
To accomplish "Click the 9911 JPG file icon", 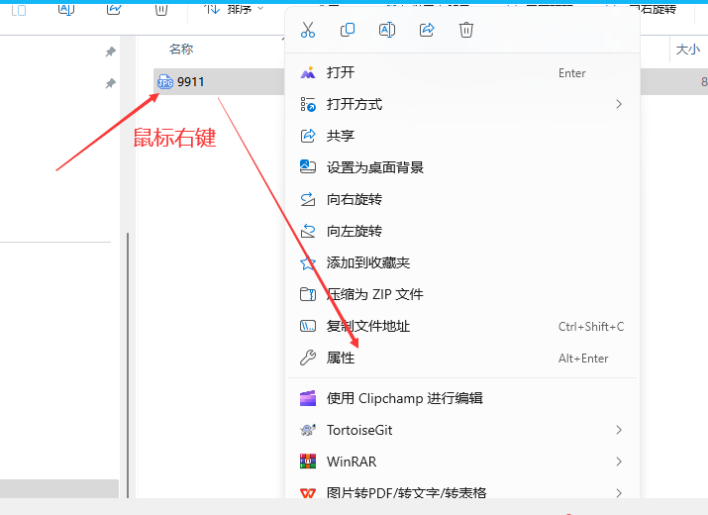I will 165,82.
